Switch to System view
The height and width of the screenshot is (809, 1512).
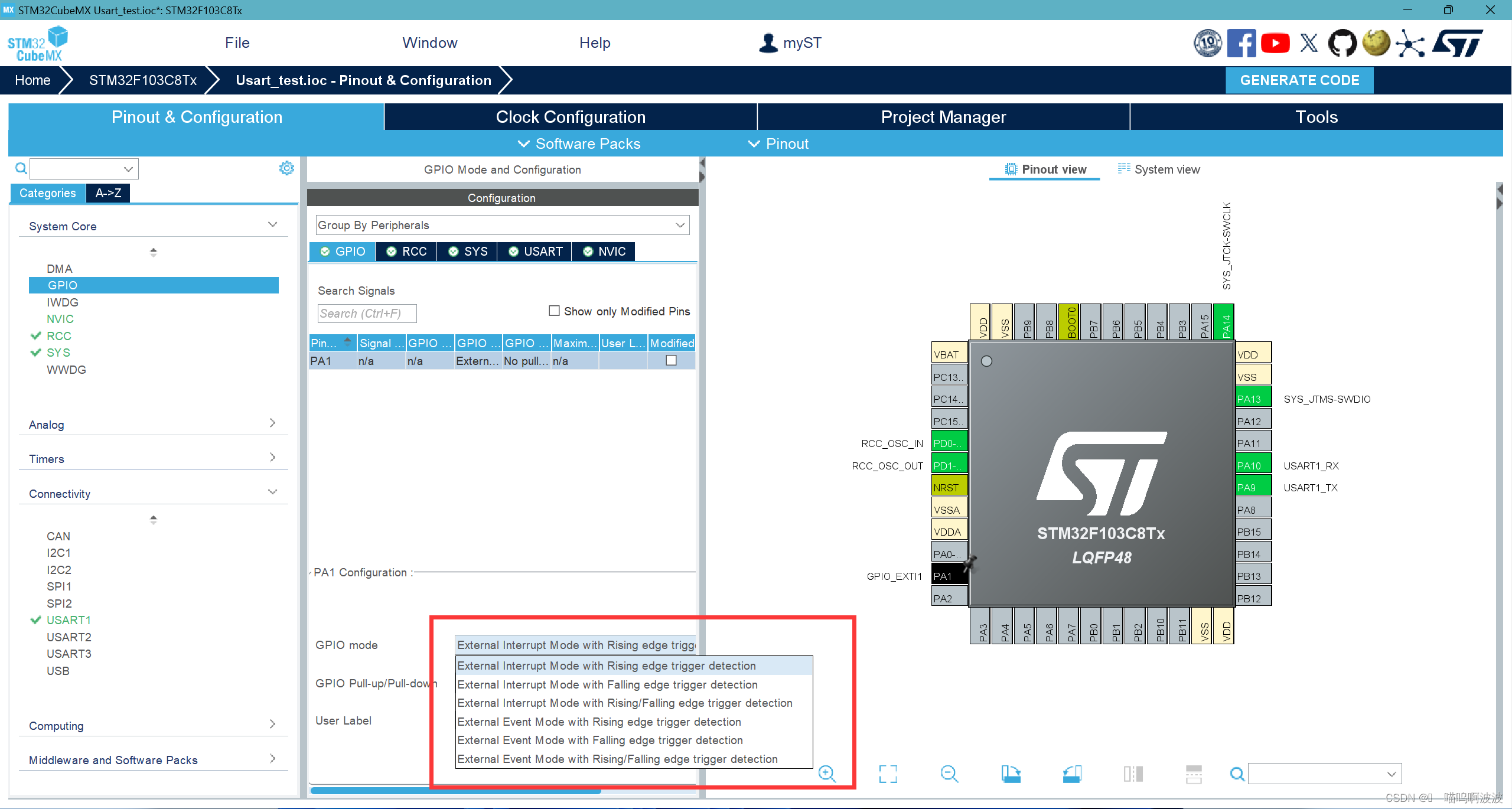[1159, 169]
